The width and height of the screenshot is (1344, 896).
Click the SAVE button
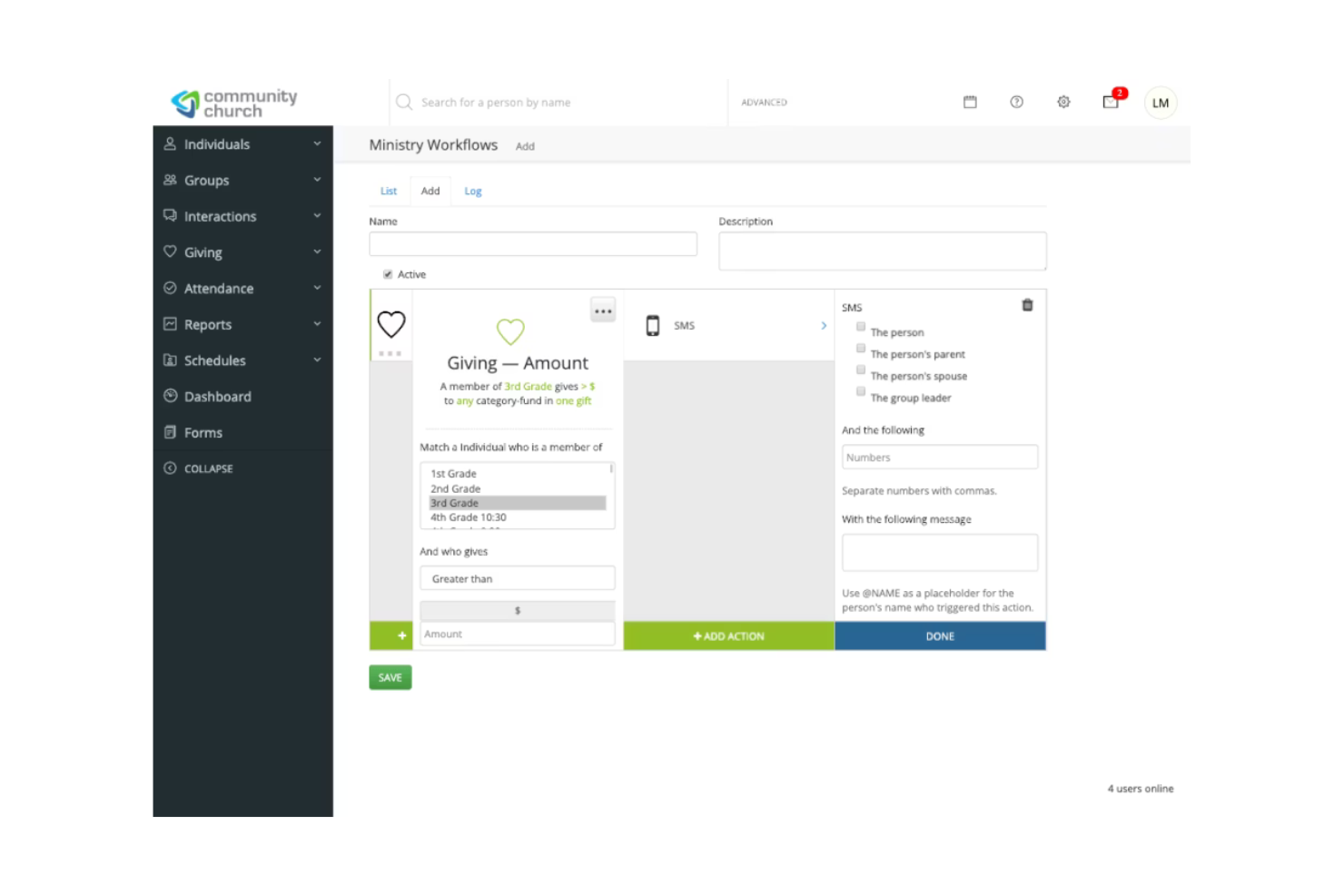tap(390, 676)
